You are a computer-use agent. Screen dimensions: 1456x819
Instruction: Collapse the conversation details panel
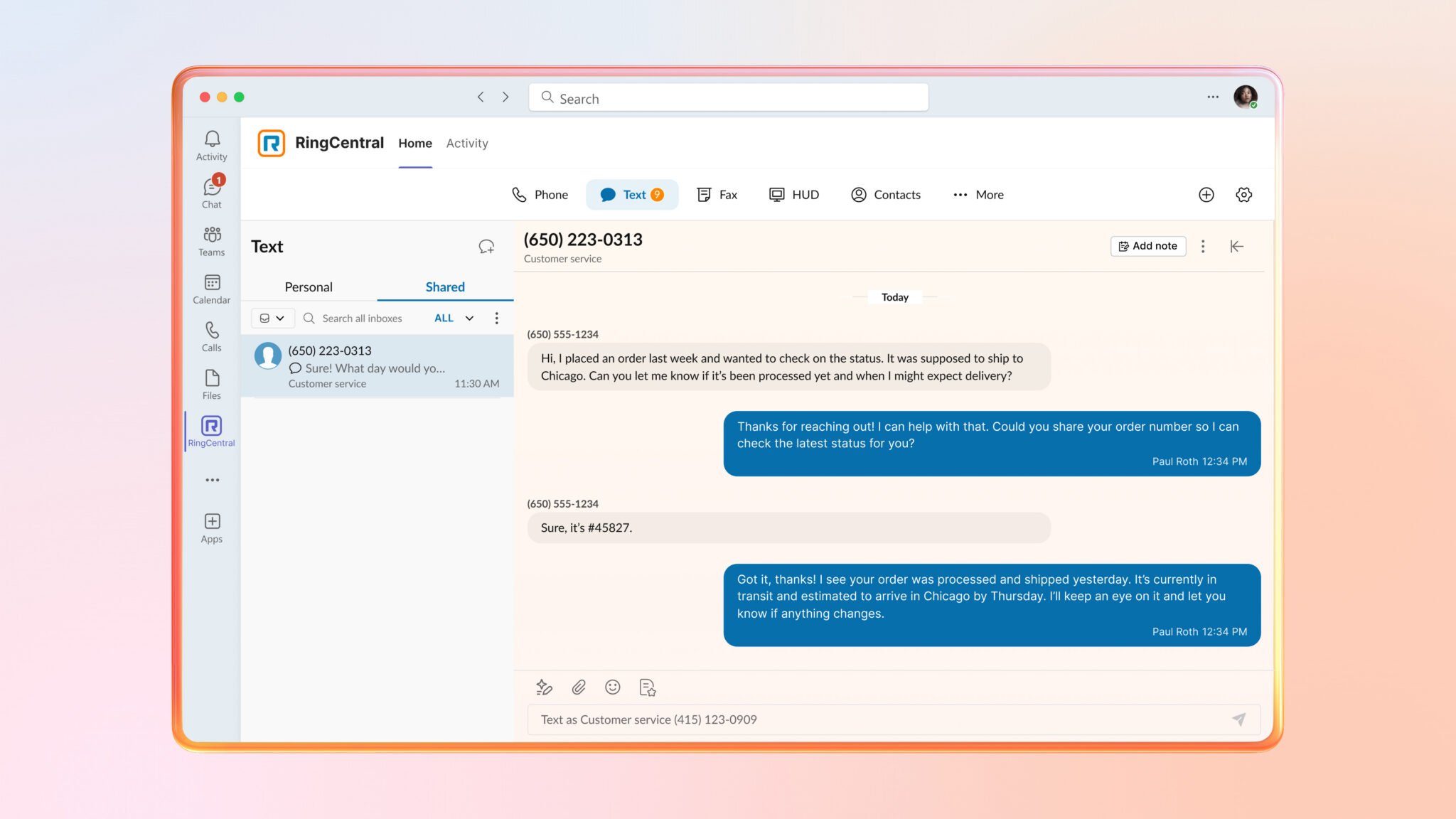(1237, 246)
